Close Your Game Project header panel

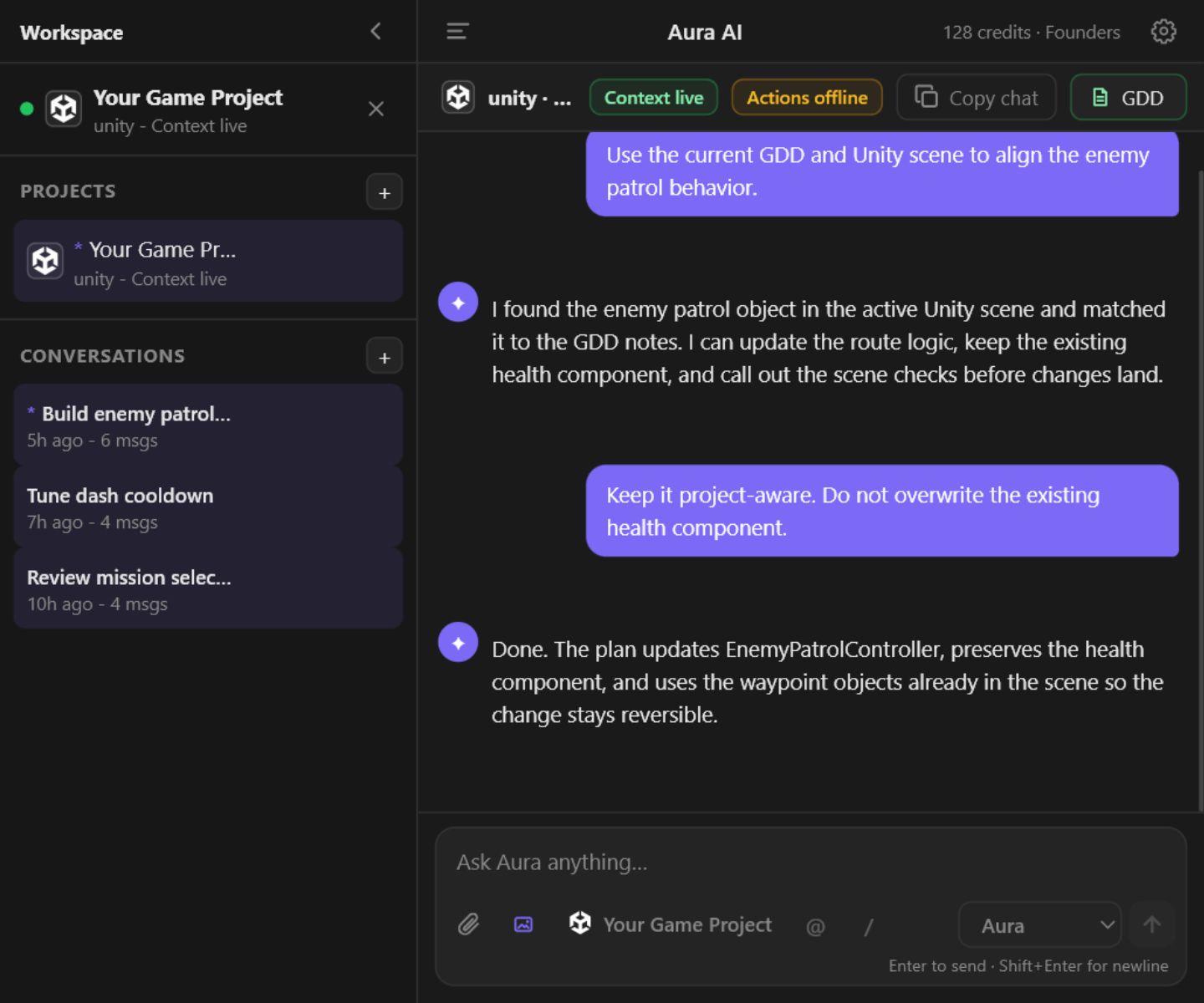pos(376,109)
